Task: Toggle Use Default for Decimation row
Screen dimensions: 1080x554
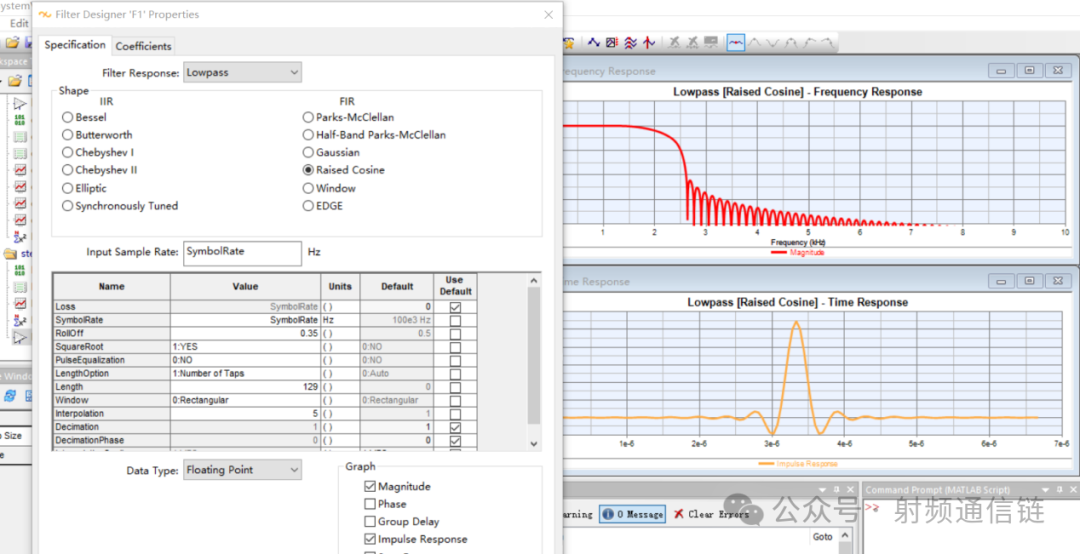Action: tap(455, 427)
